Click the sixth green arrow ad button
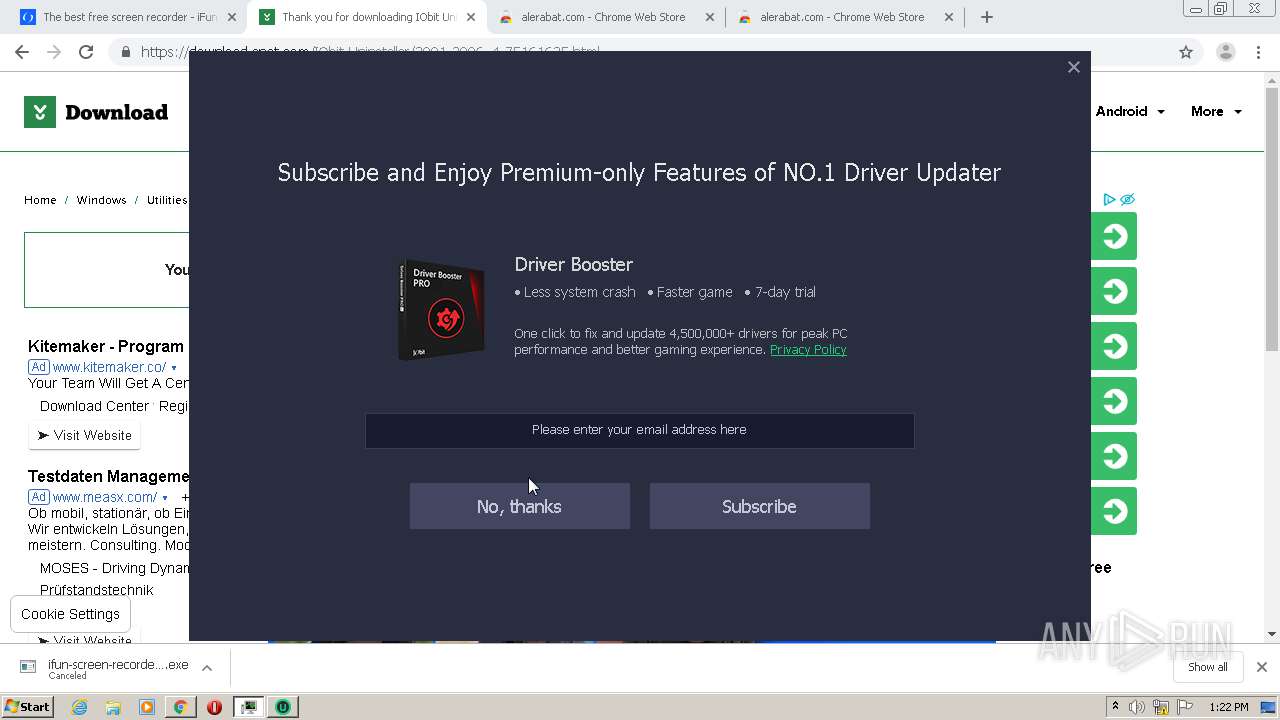Viewport: 1280px width, 720px height. click(1114, 511)
